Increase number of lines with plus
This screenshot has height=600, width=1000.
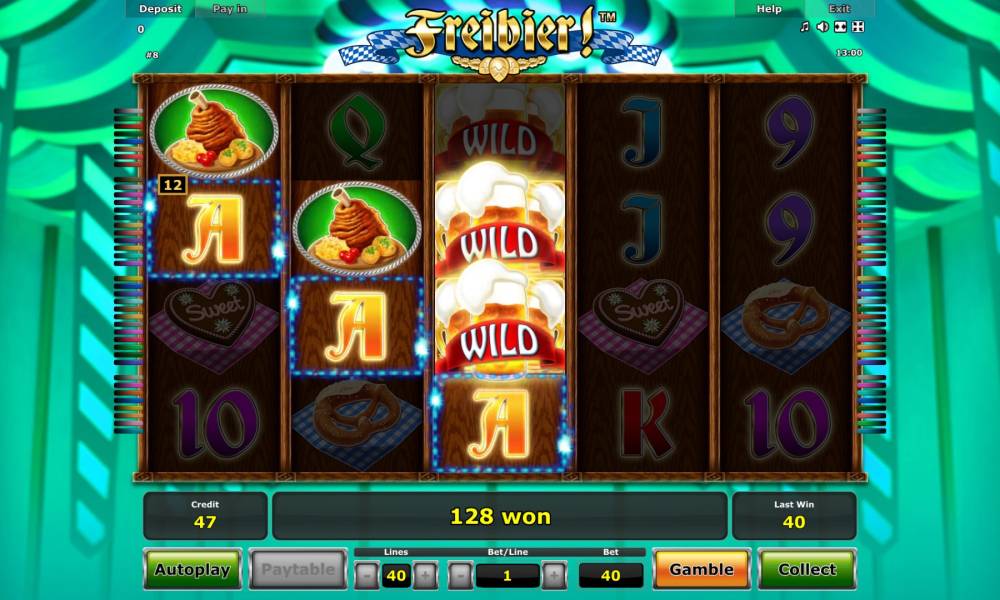(425, 576)
